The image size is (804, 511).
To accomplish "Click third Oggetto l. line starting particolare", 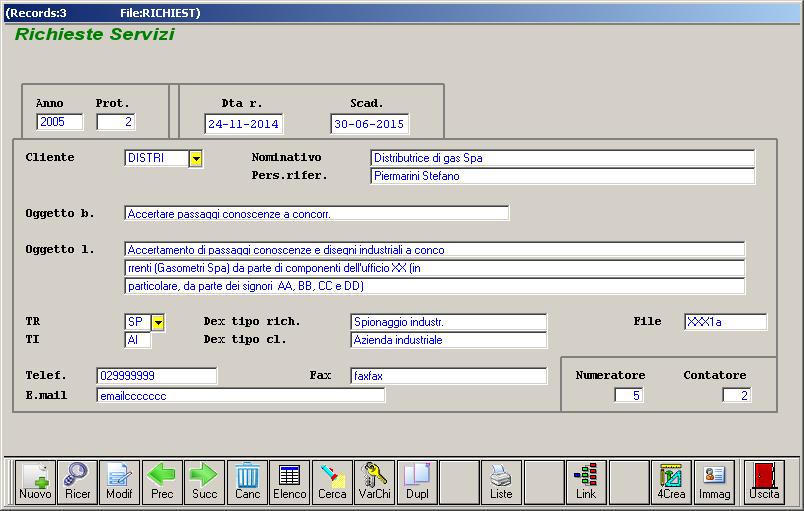I will click(435, 286).
